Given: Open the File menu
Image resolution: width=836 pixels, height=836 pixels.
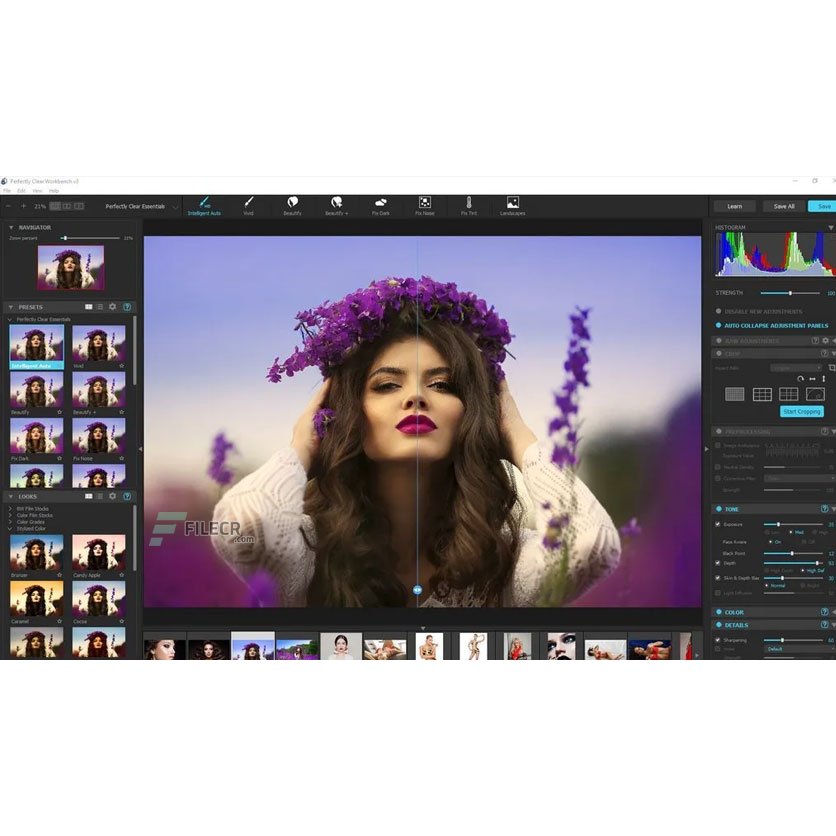Looking at the screenshot, I should [6, 190].
